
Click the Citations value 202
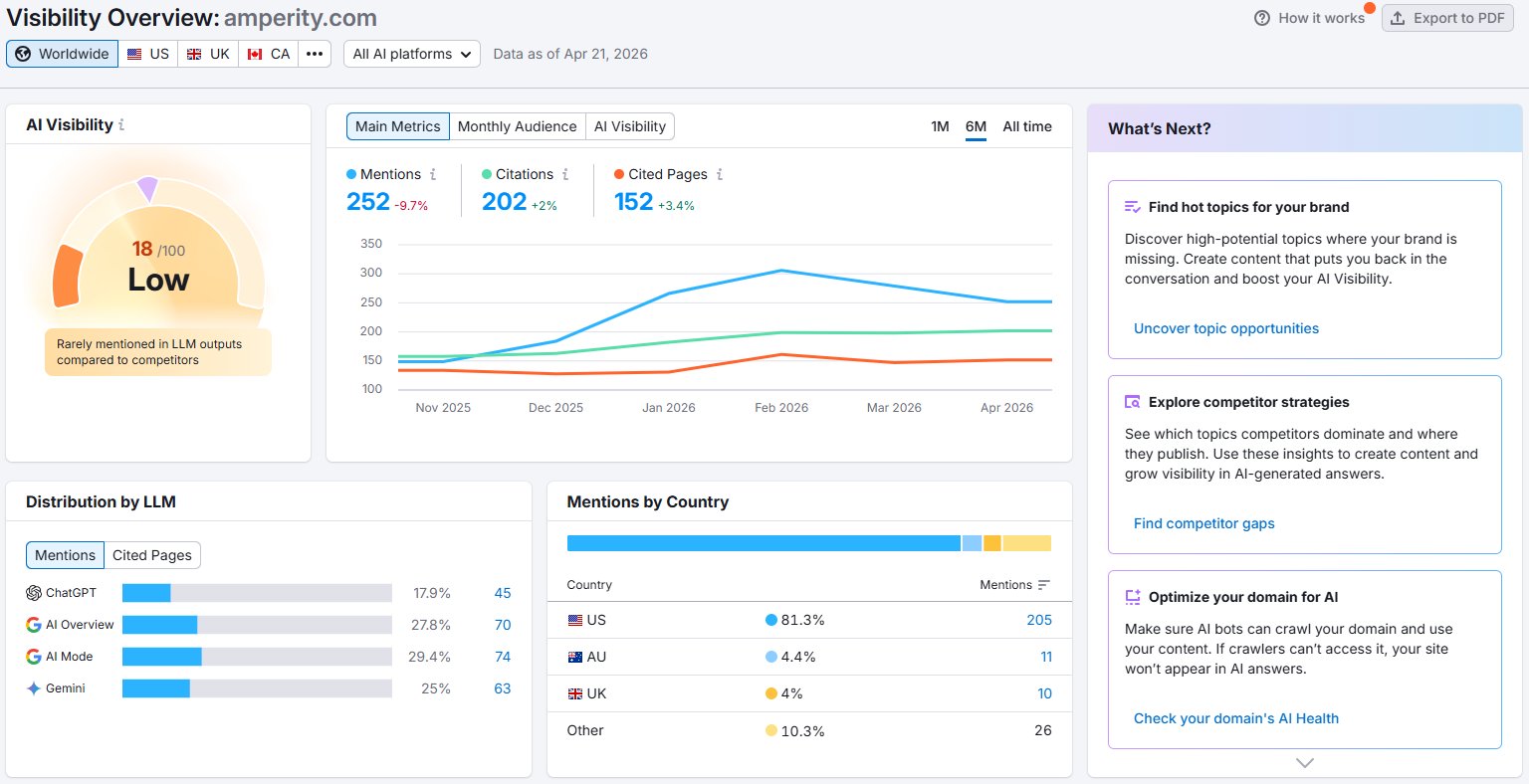pos(504,202)
